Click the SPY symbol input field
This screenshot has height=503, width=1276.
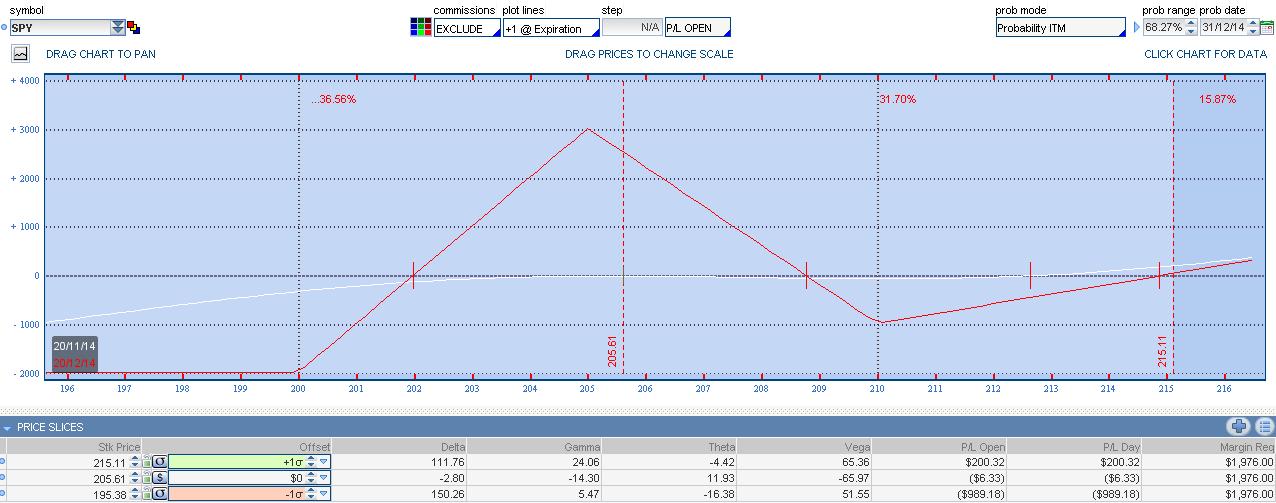coord(59,28)
